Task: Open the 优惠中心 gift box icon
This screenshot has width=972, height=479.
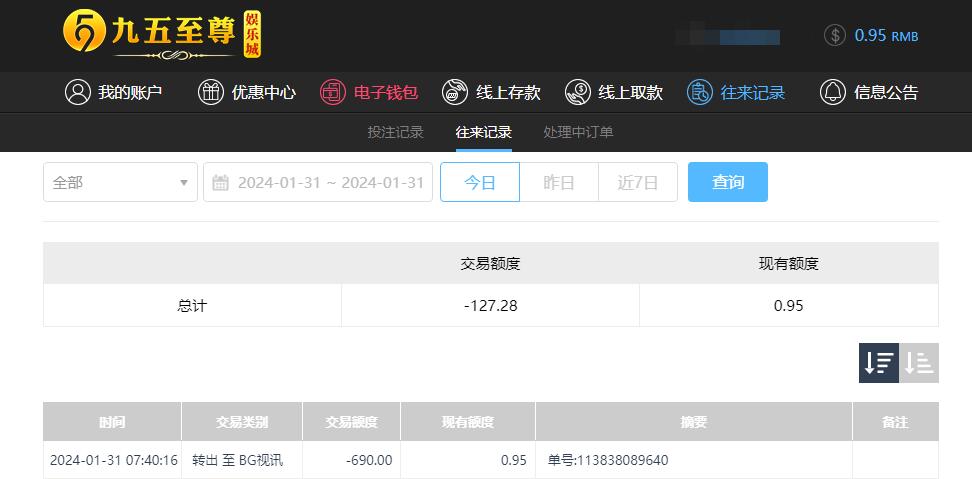Action: [x=211, y=92]
